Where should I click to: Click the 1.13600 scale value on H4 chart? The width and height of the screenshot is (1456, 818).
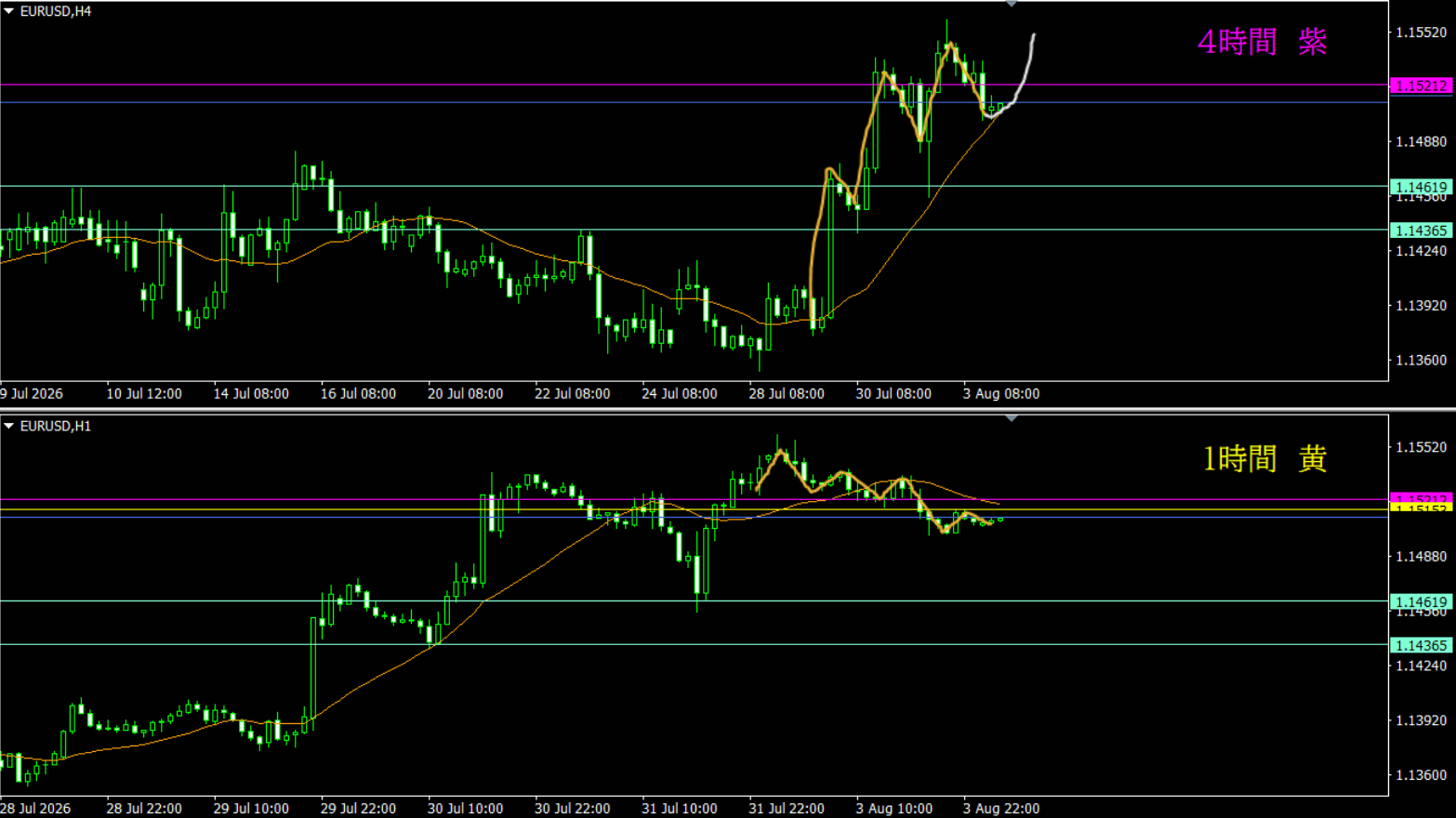tap(1422, 360)
